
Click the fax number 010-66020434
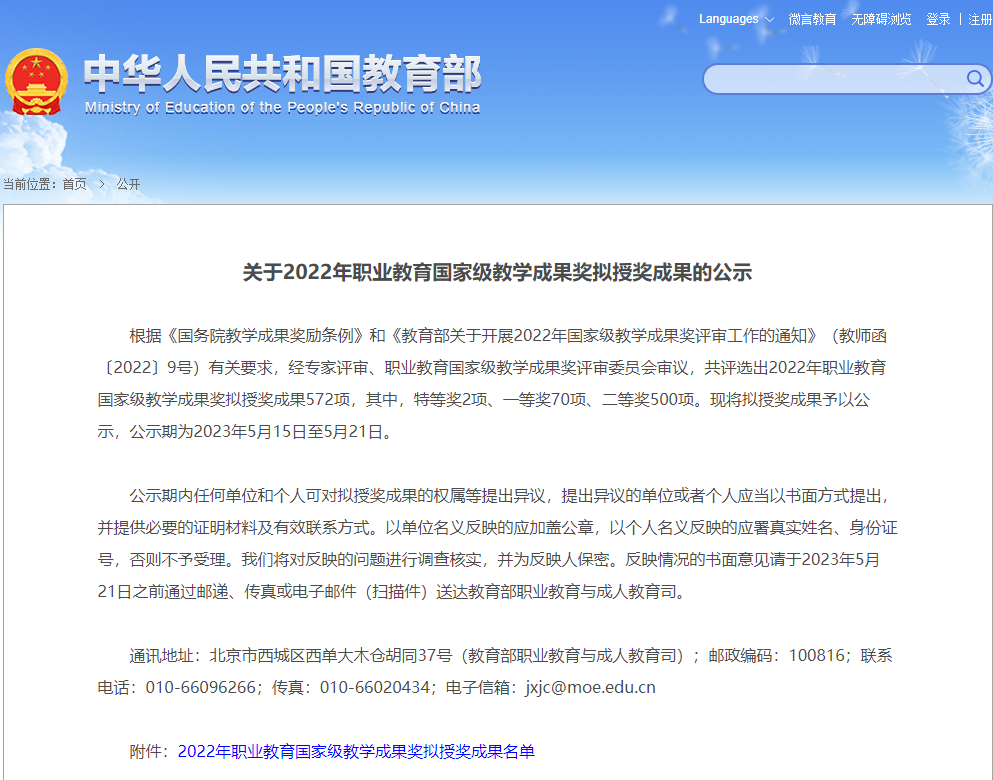point(374,687)
